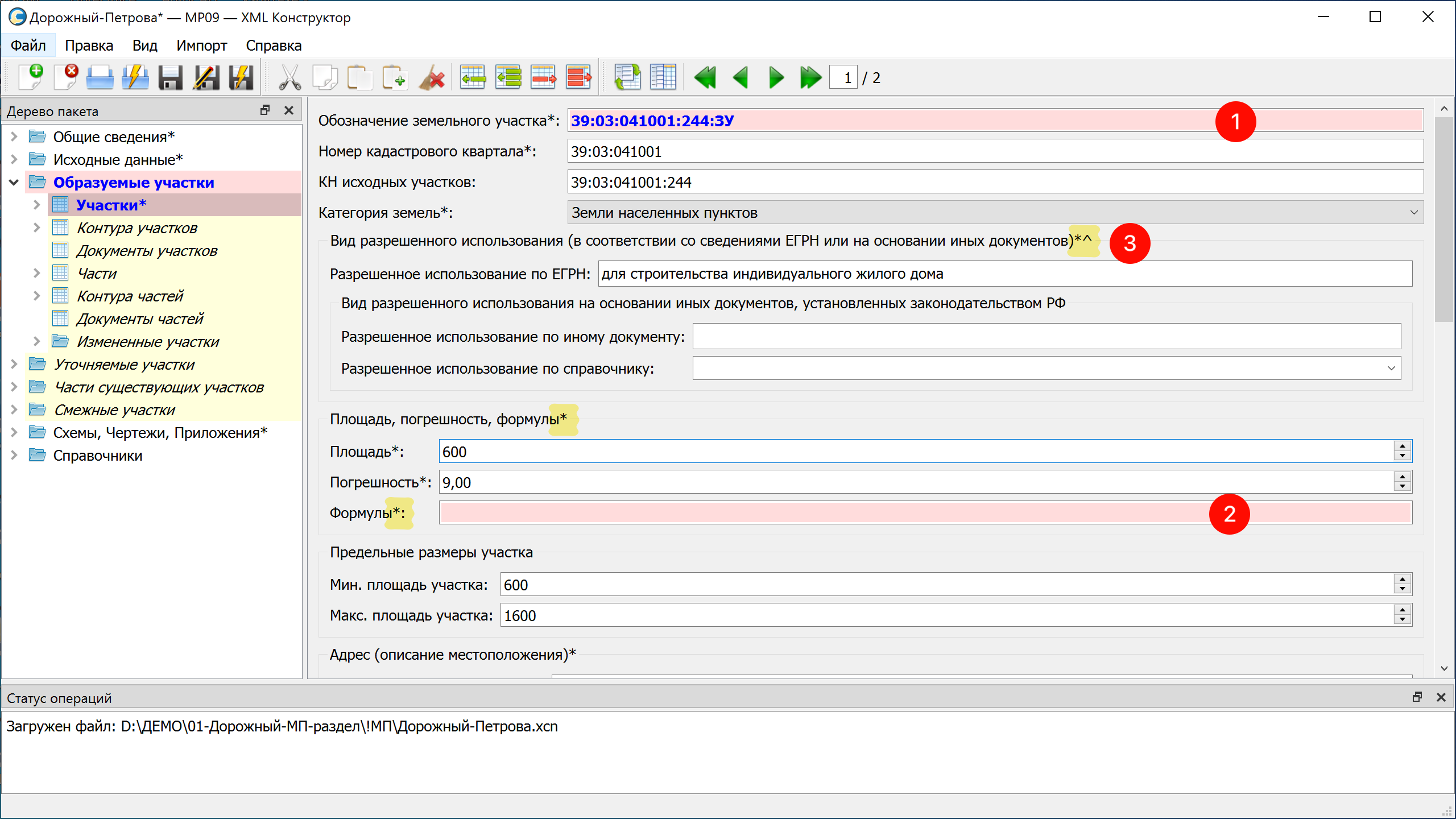Image resolution: width=1456 pixels, height=819 pixels.
Task: Click the КН исходных участков field
Action: click(x=995, y=182)
